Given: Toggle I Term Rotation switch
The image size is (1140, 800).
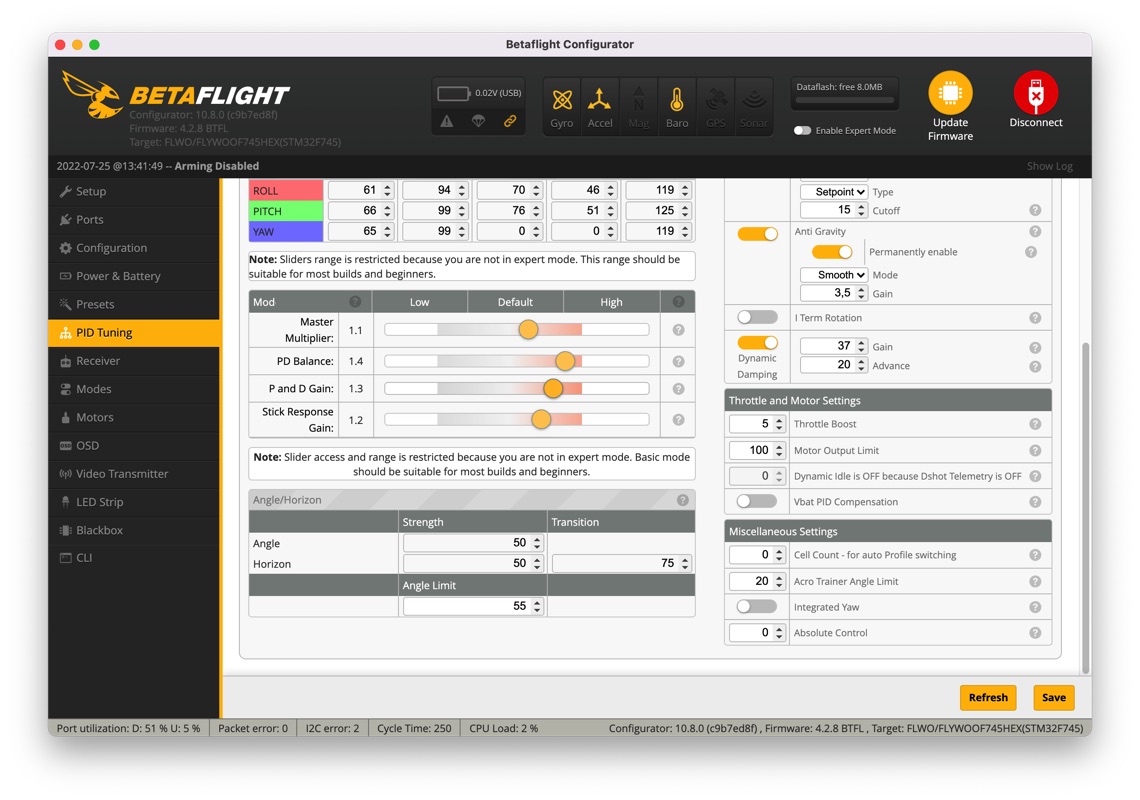Looking at the screenshot, I should (758, 317).
